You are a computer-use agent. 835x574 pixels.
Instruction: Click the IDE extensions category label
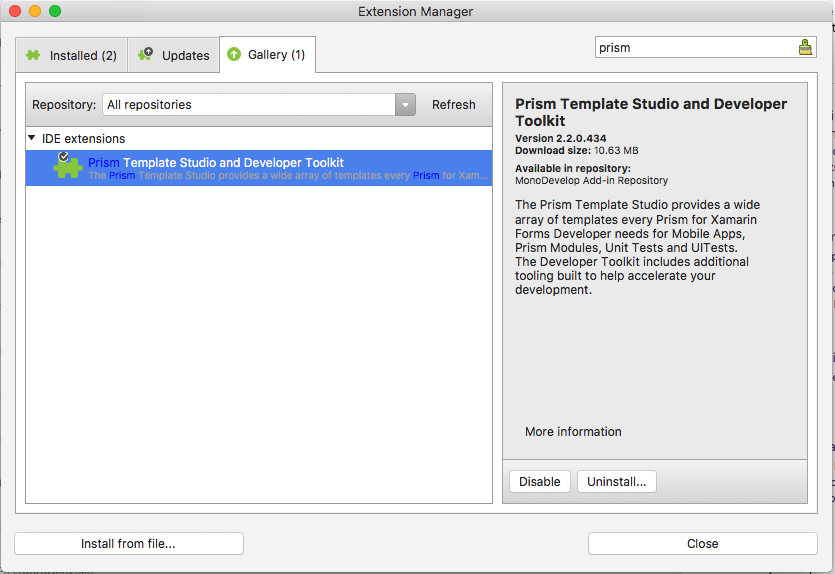point(84,138)
